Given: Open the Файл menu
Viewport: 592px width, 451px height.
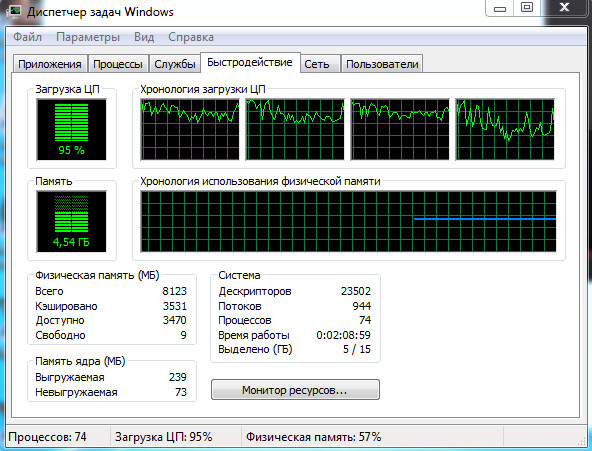Looking at the screenshot, I should pyautogui.click(x=28, y=37).
